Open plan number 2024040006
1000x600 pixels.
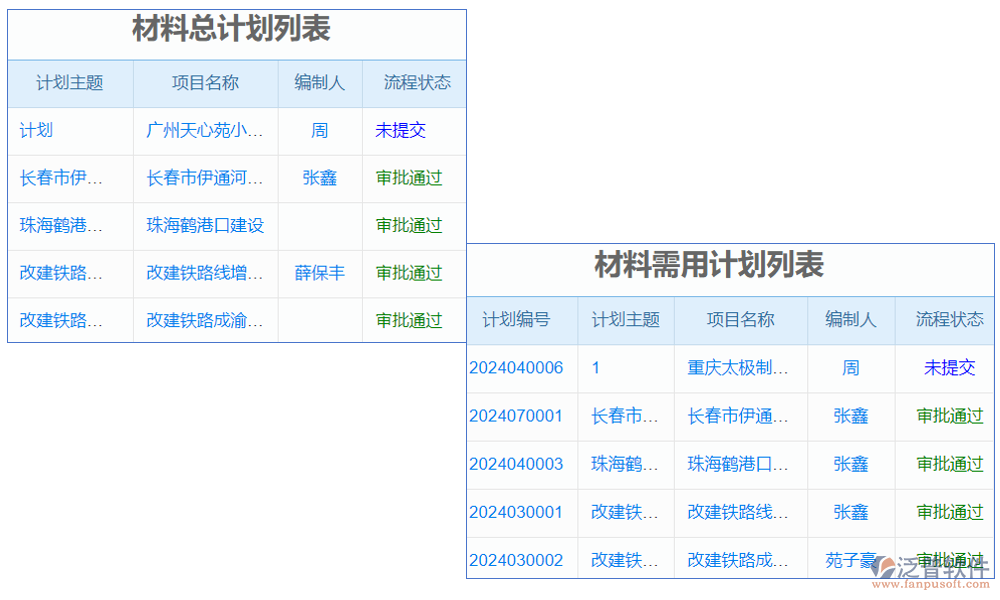click(x=517, y=368)
